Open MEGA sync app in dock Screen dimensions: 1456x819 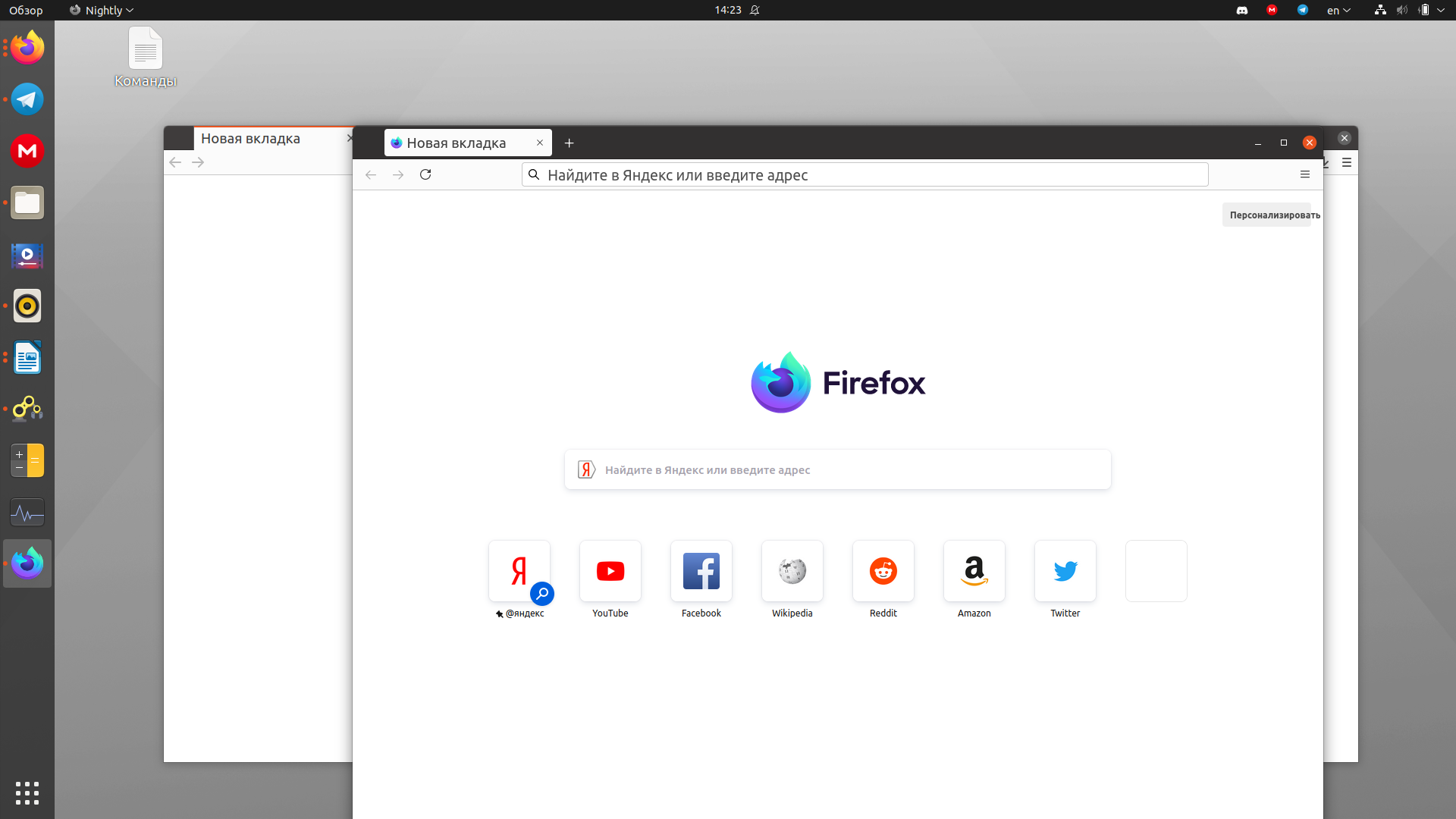(x=27, y=151)
